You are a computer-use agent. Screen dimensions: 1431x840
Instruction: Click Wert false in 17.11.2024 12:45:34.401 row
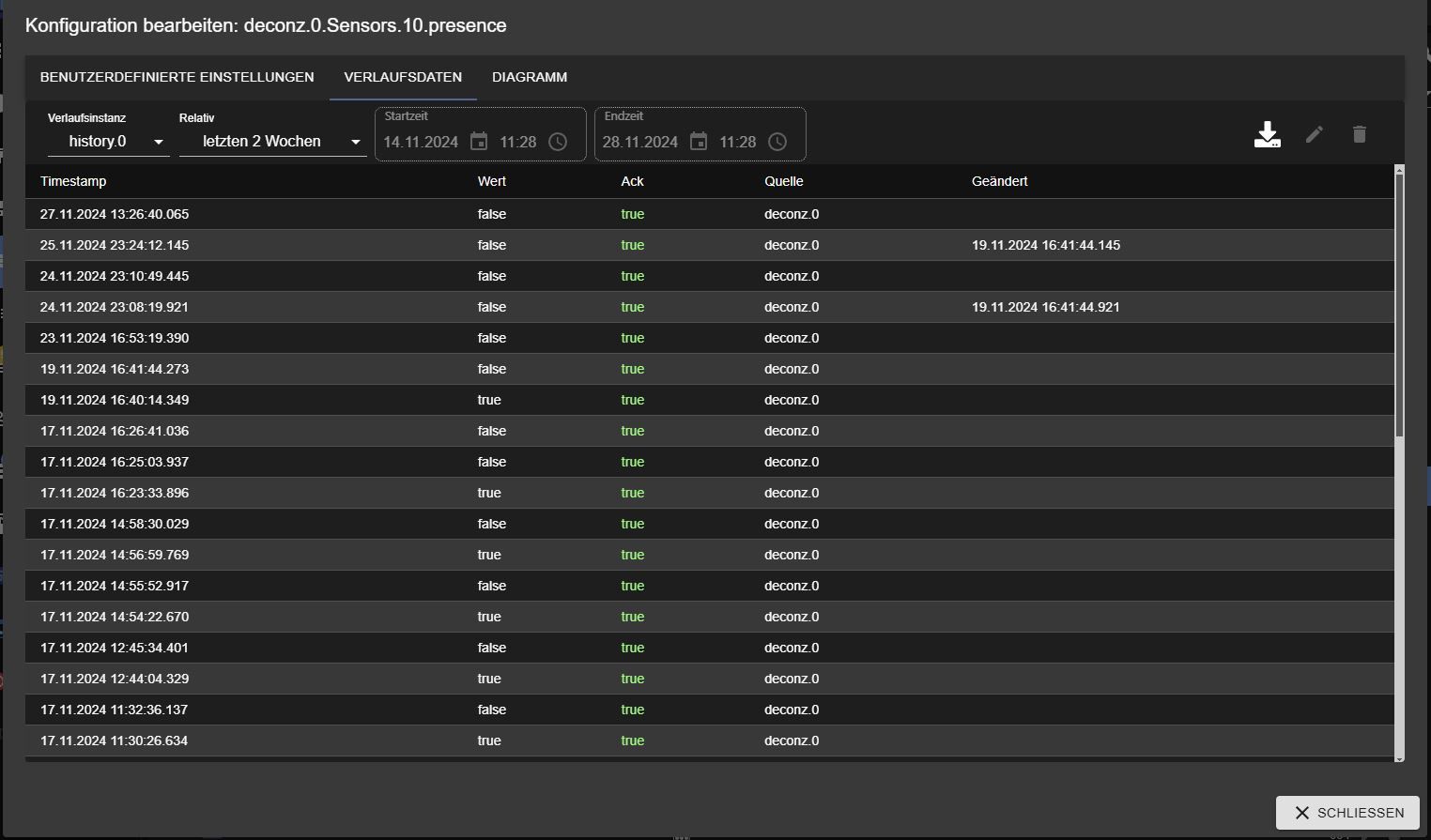492,648
